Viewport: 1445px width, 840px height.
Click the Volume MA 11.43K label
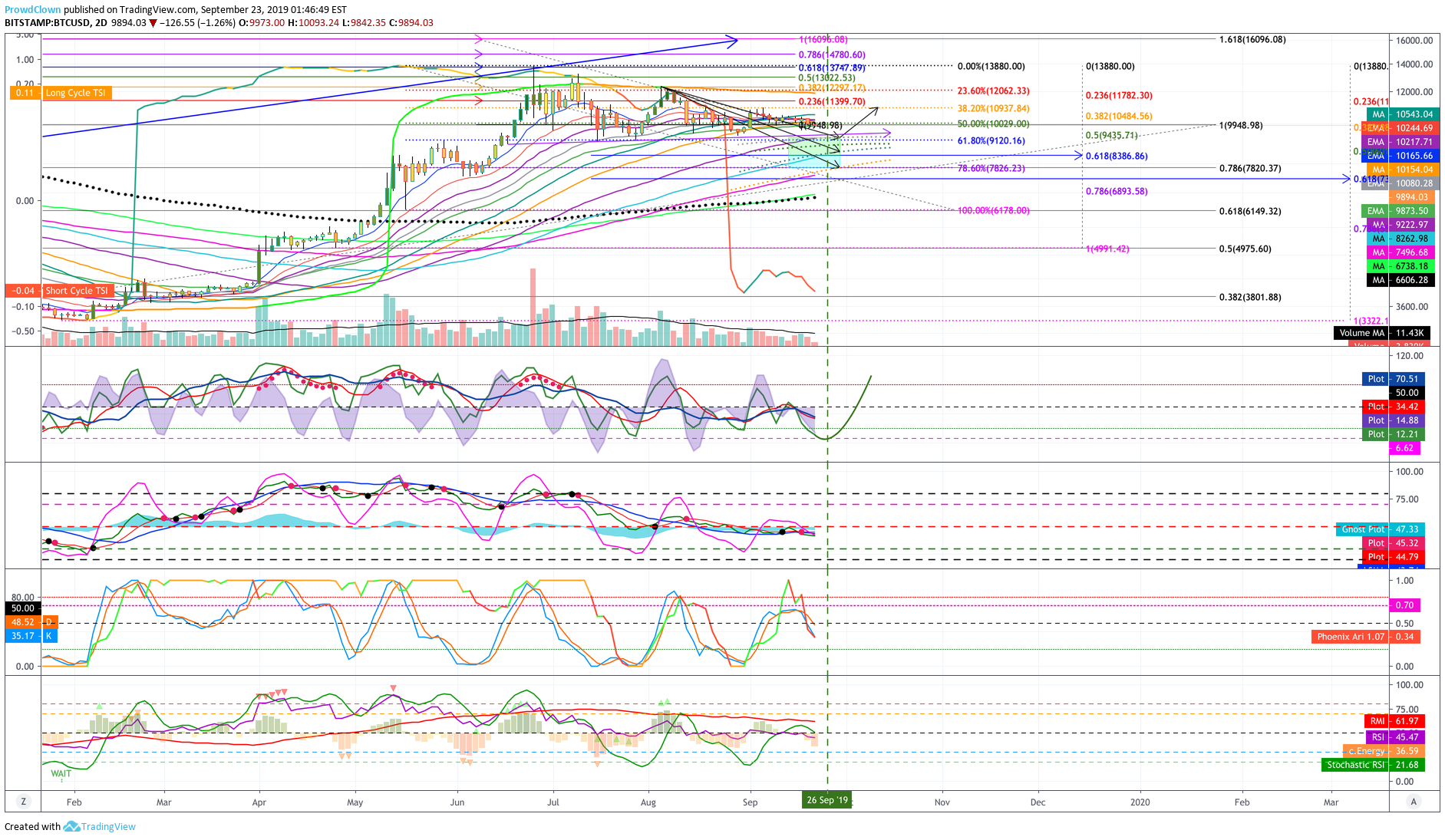coord(1381,333)
